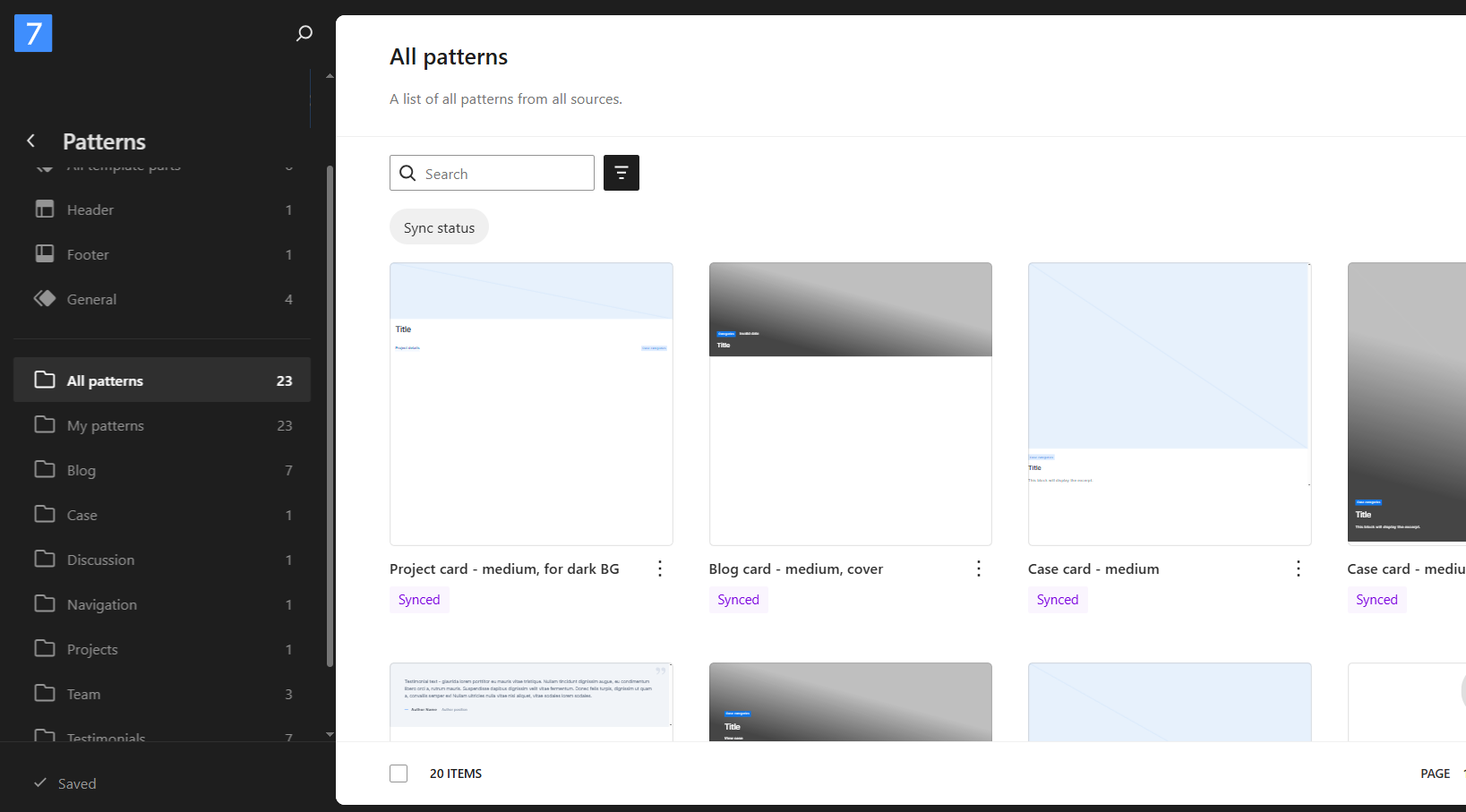Click the site logo with number 7
The width and height of the screenshot is (1466, 812).
click(x=33, y=33)
